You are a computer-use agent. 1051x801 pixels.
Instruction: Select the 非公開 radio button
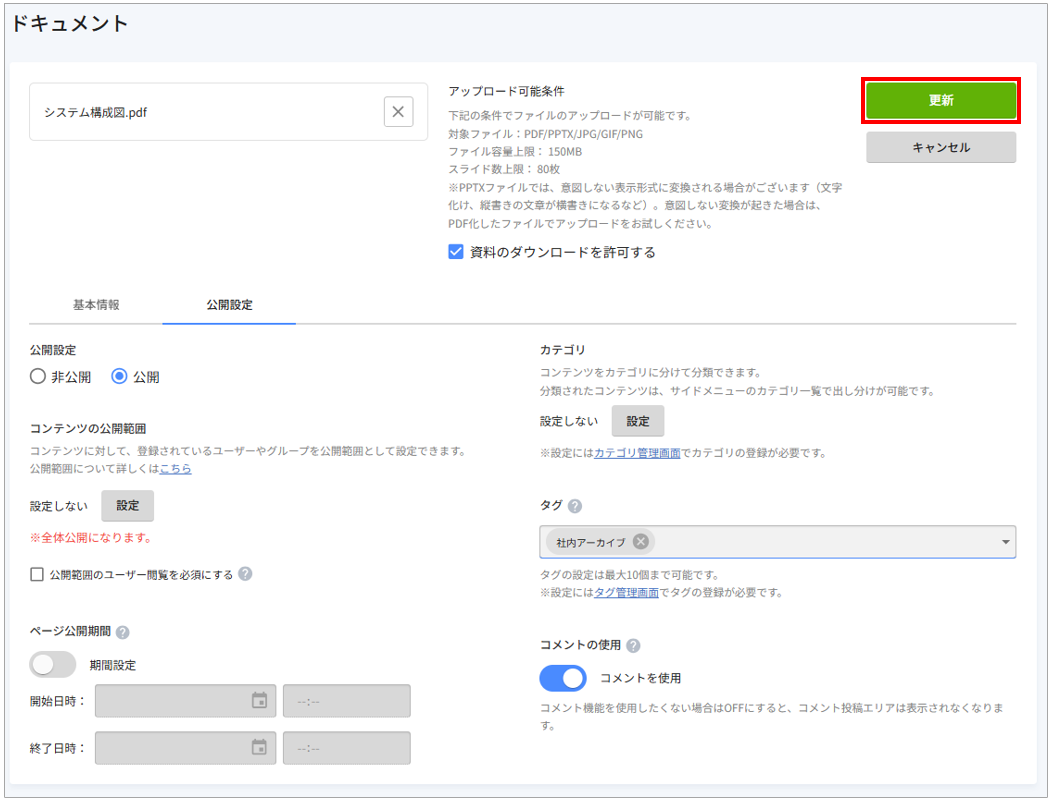[38, 377]
